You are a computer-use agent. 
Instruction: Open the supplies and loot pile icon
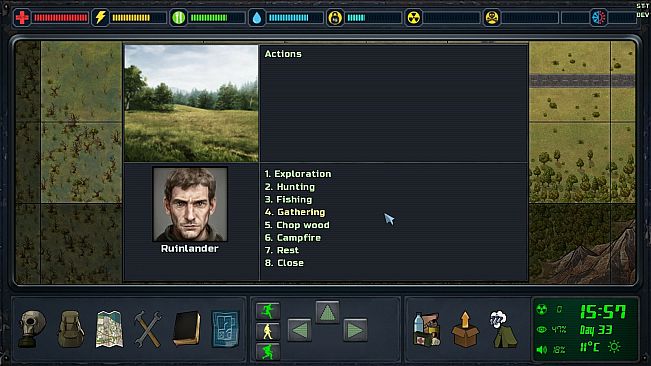pos(426,329)
